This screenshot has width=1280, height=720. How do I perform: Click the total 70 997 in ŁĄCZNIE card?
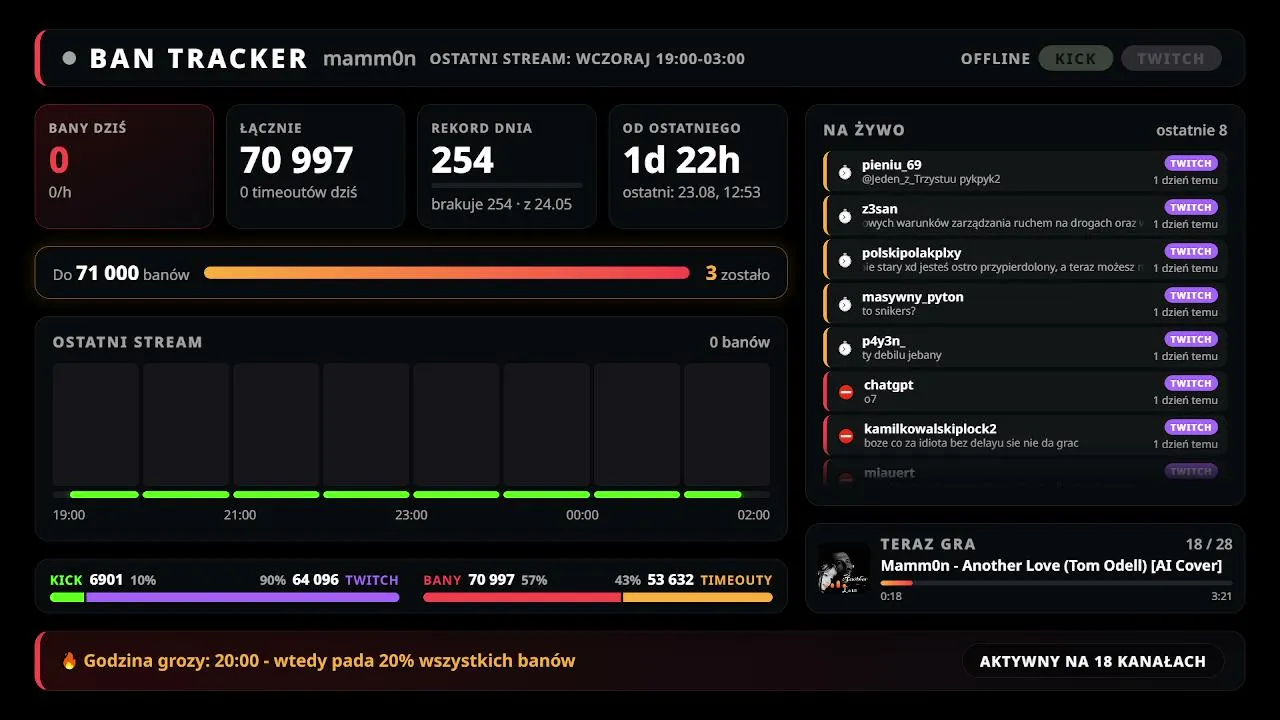pos(297,160)
